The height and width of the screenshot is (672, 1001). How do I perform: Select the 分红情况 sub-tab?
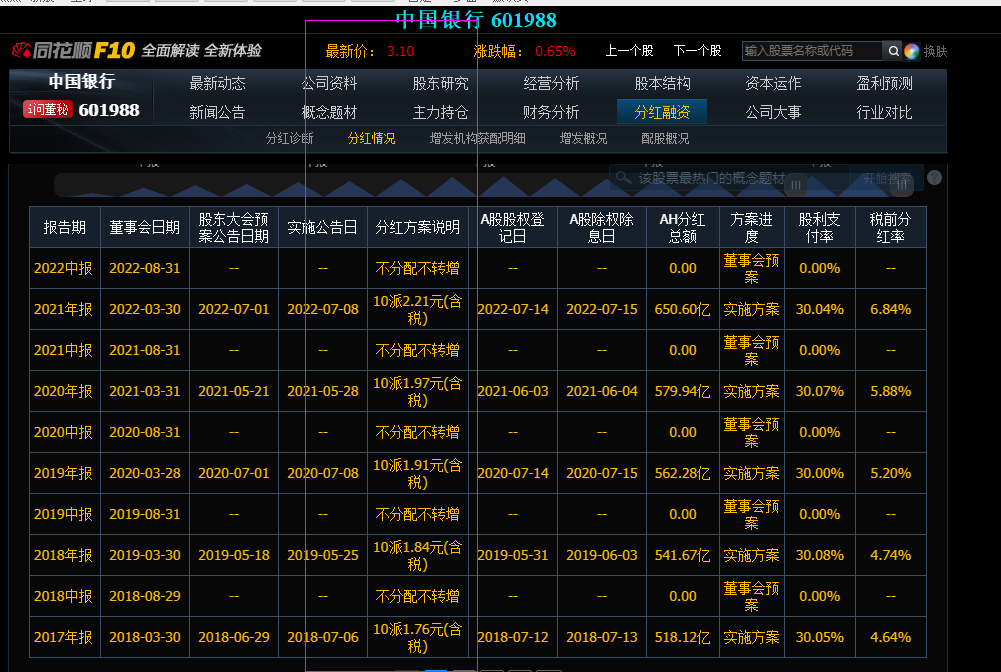[371, 138]
